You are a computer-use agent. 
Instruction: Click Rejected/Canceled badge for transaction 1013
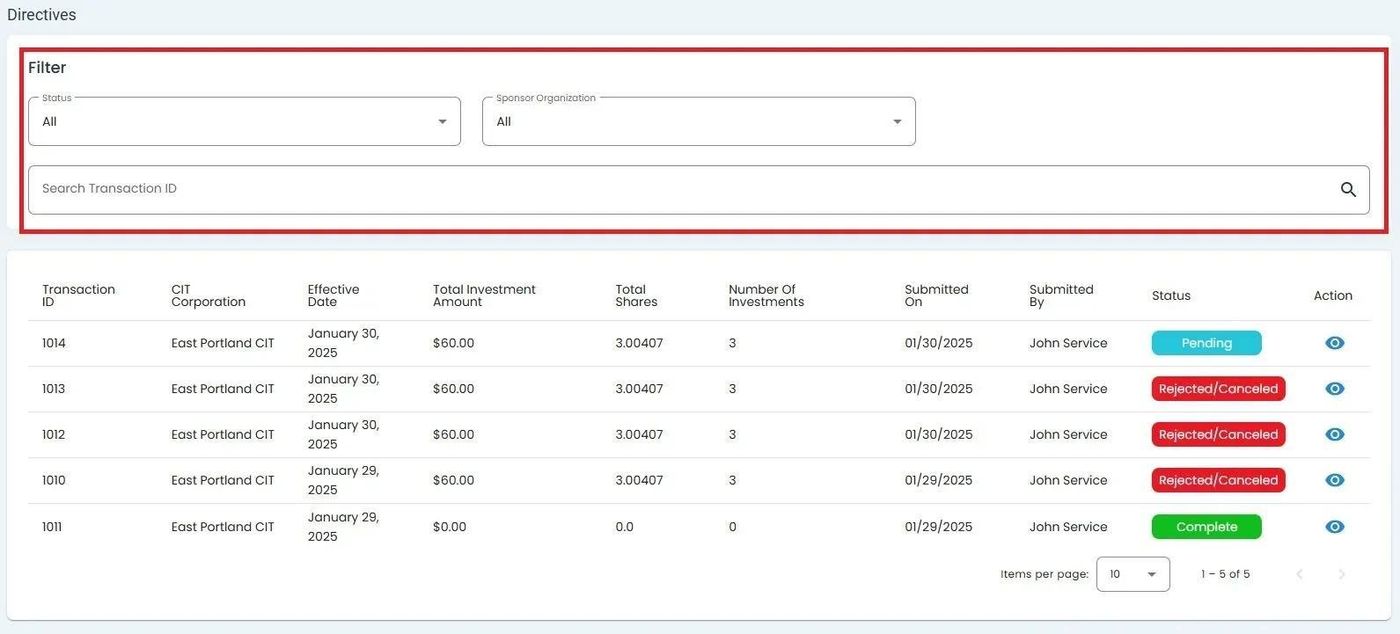1217,389
